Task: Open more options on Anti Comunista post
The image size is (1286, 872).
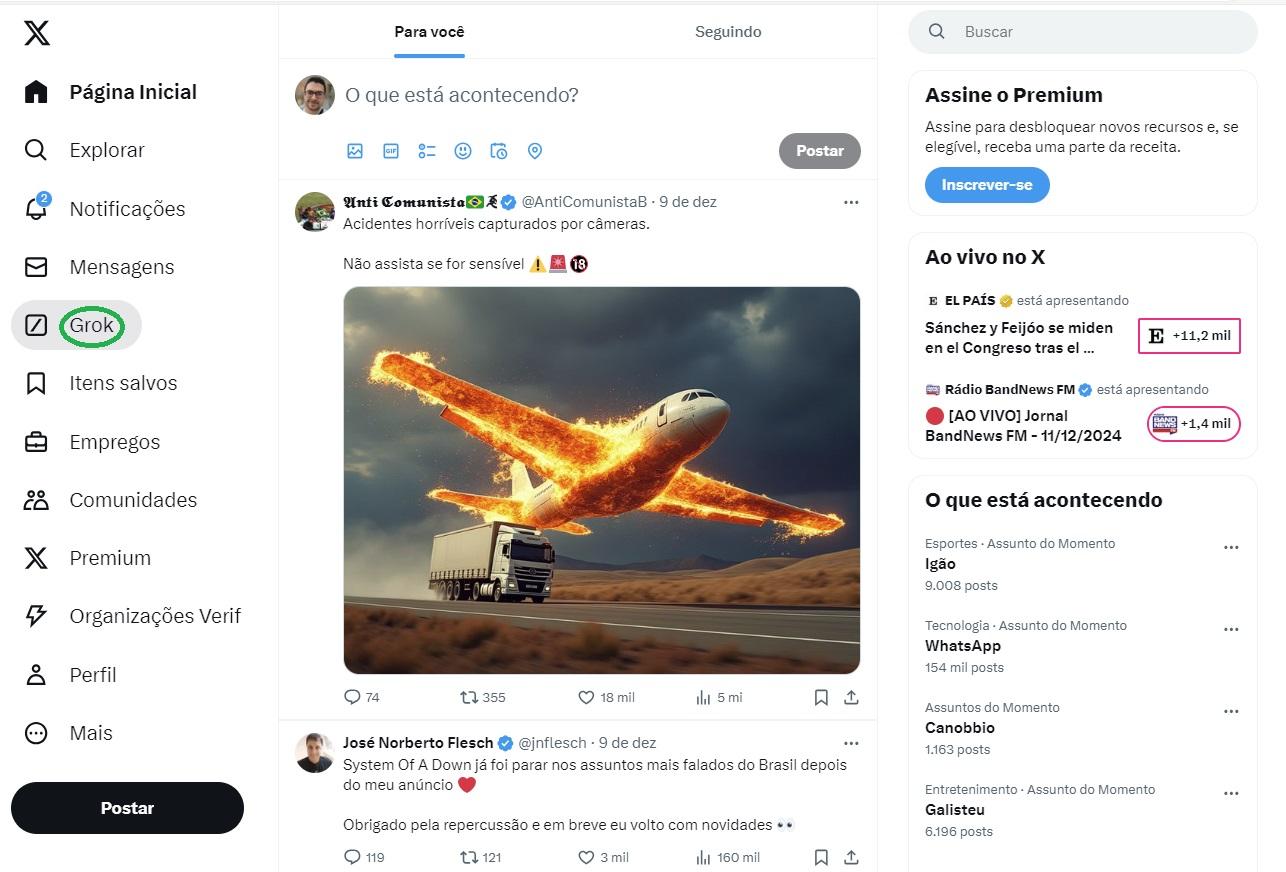Action: point(851,202)
